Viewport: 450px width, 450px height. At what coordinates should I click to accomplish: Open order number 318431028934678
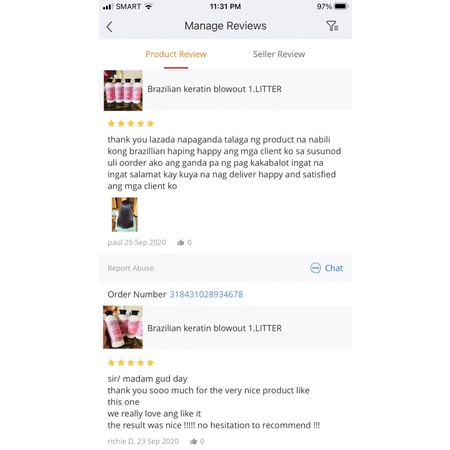click(x=206, y=294)
